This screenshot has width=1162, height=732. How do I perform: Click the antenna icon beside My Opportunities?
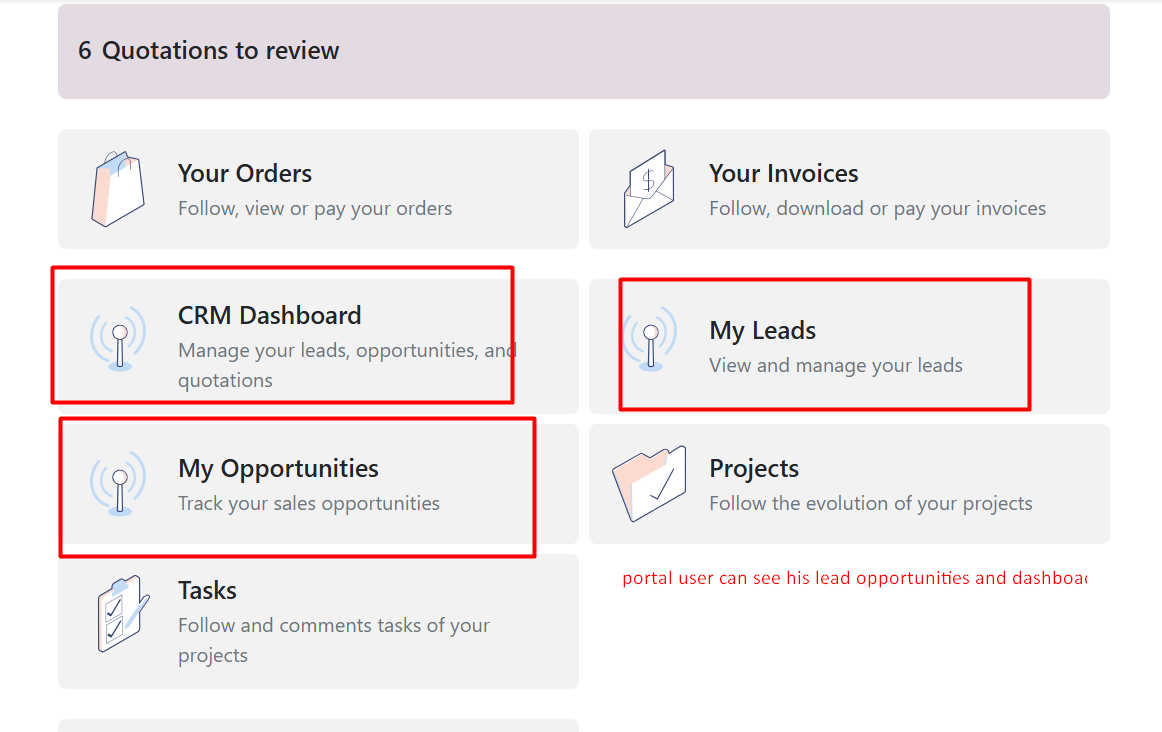[118, 484]
